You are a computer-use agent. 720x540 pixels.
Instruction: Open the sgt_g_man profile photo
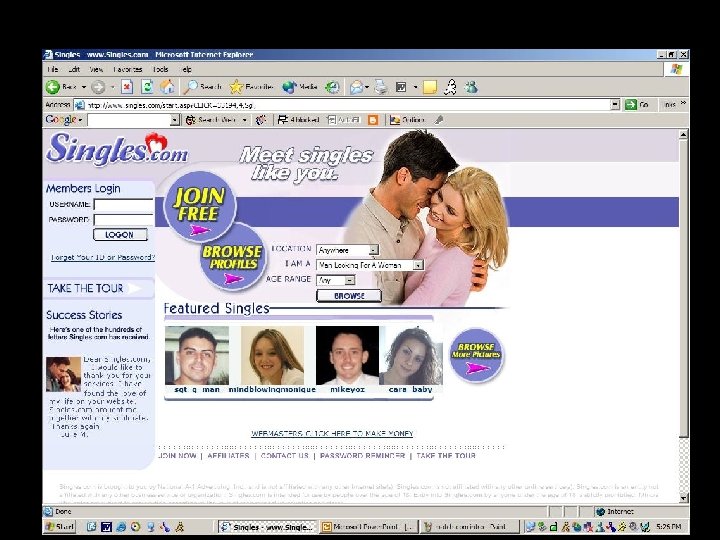pyautogui.click(x=197, y=355)
